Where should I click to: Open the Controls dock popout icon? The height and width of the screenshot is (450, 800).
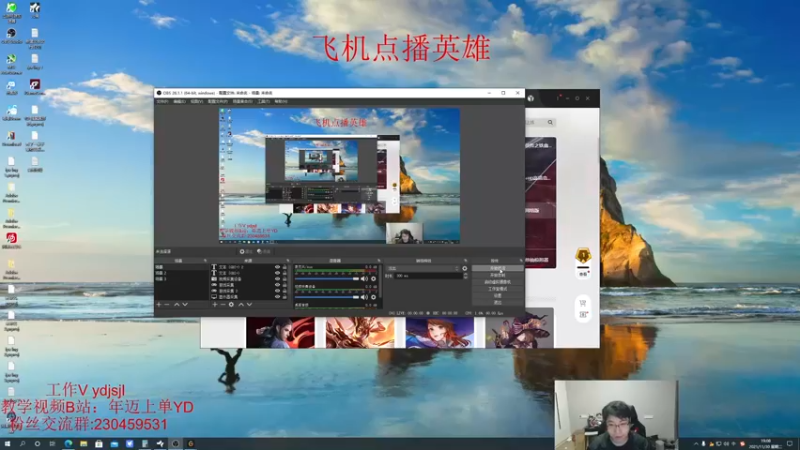[520, 261]
